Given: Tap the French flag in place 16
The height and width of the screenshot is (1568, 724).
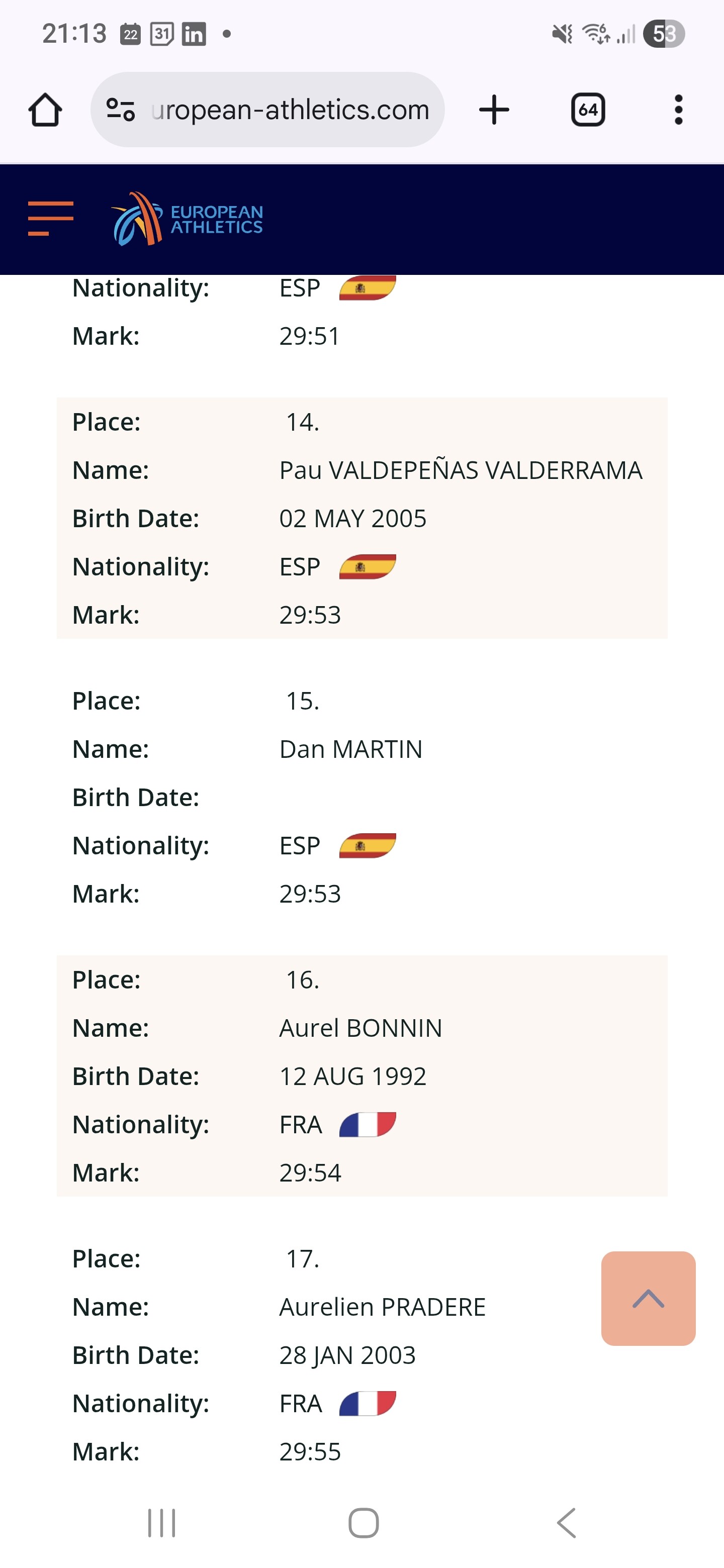Looking at the screenshot, I should (x=367, y=1124).
